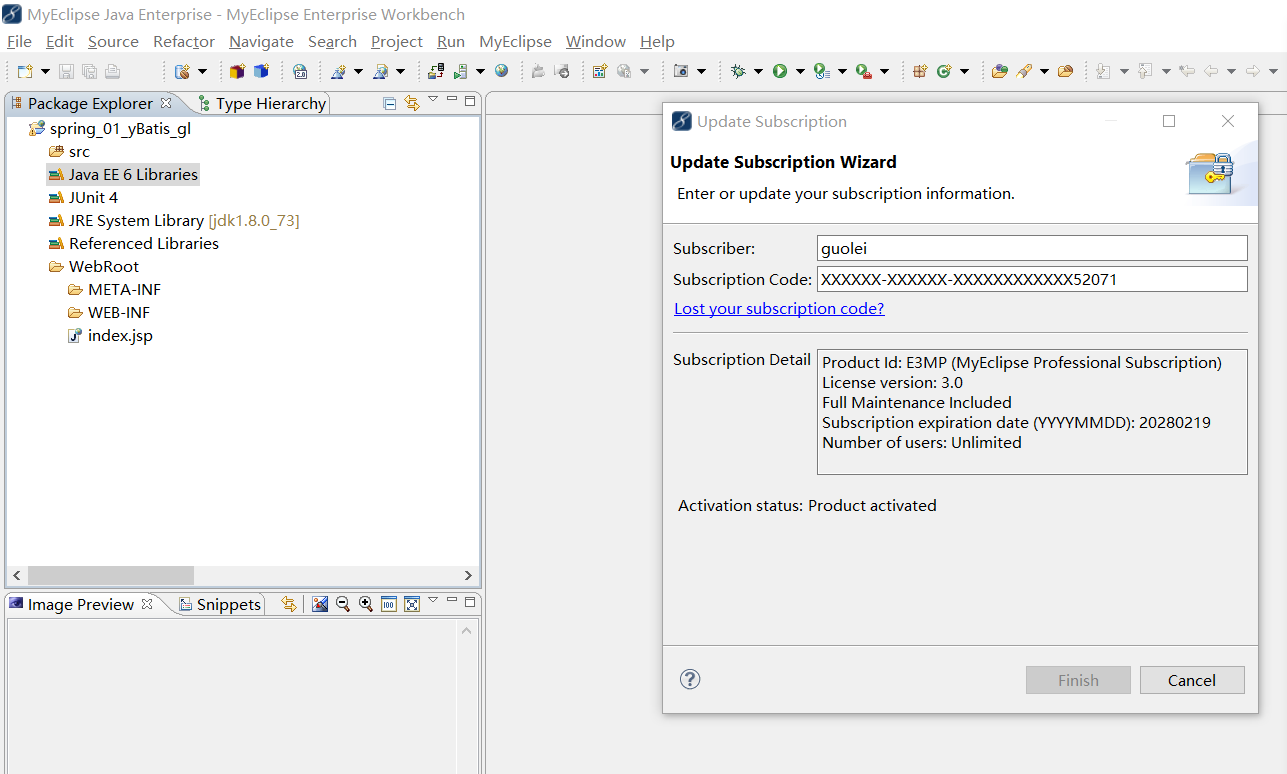Click the yellow-purple cube toolbar icon
This screenshot has width=1287, height=774.
(237, 71)
